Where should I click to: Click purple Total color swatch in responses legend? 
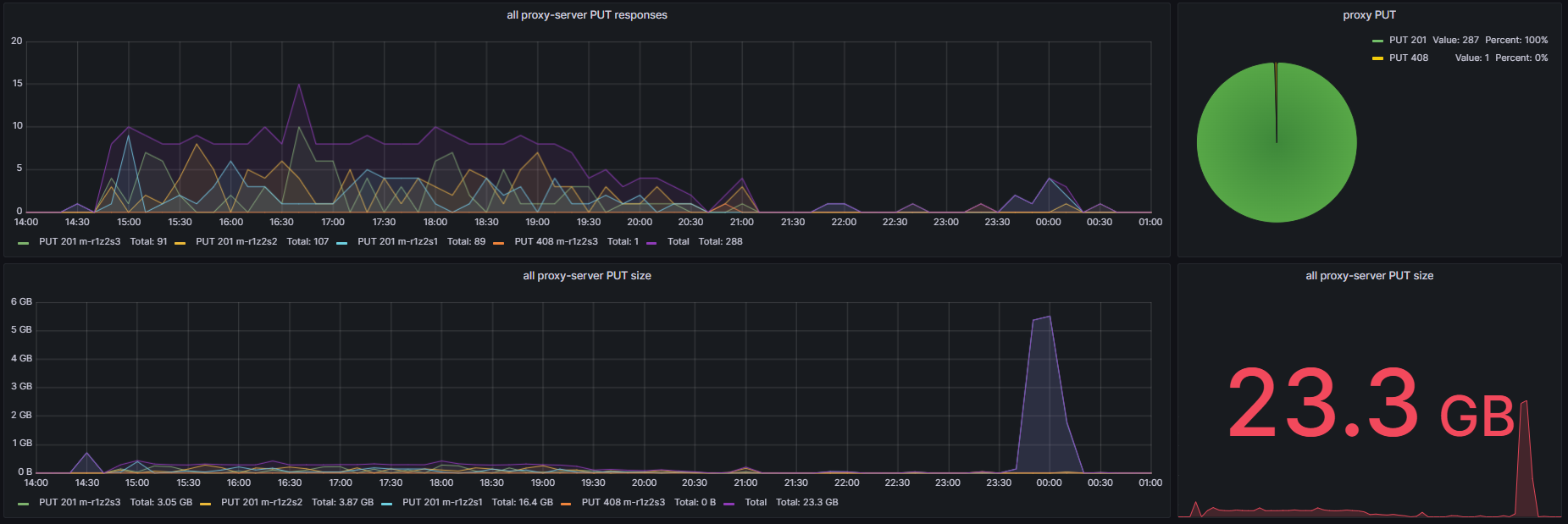pos(651,243)
